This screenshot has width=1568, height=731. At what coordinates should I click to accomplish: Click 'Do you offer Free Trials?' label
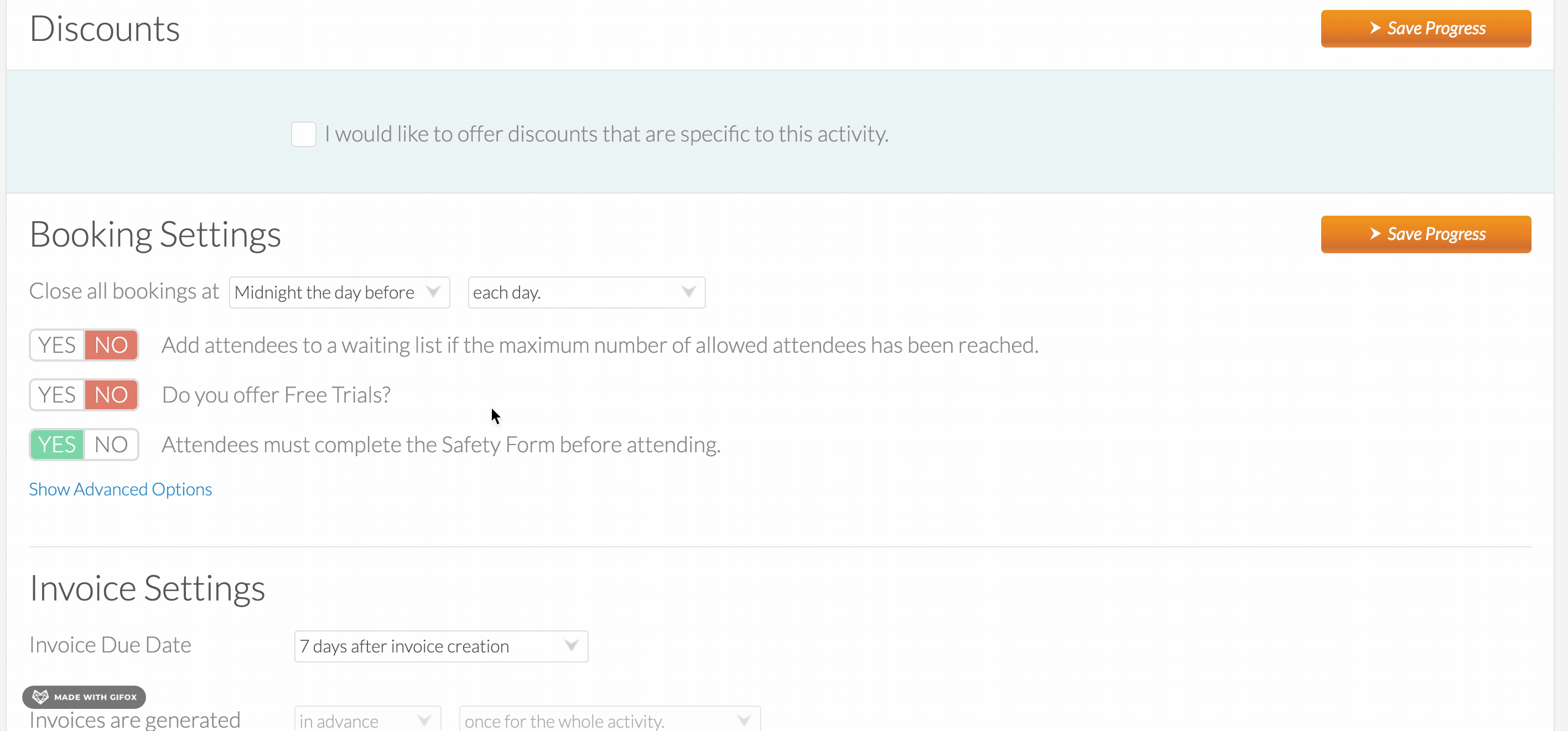pos(276,395)
